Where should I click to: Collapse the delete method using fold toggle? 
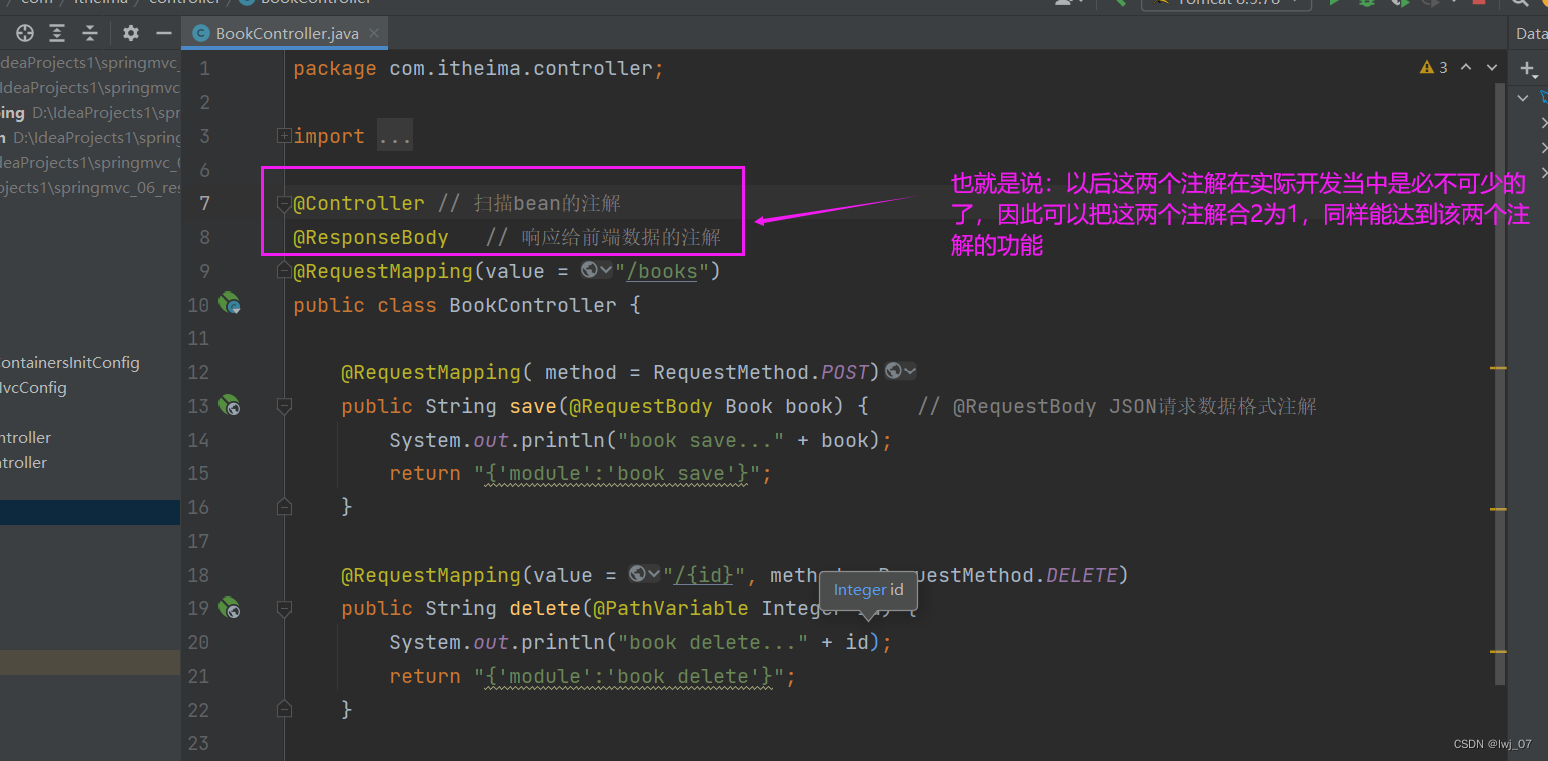pos(284,608)
